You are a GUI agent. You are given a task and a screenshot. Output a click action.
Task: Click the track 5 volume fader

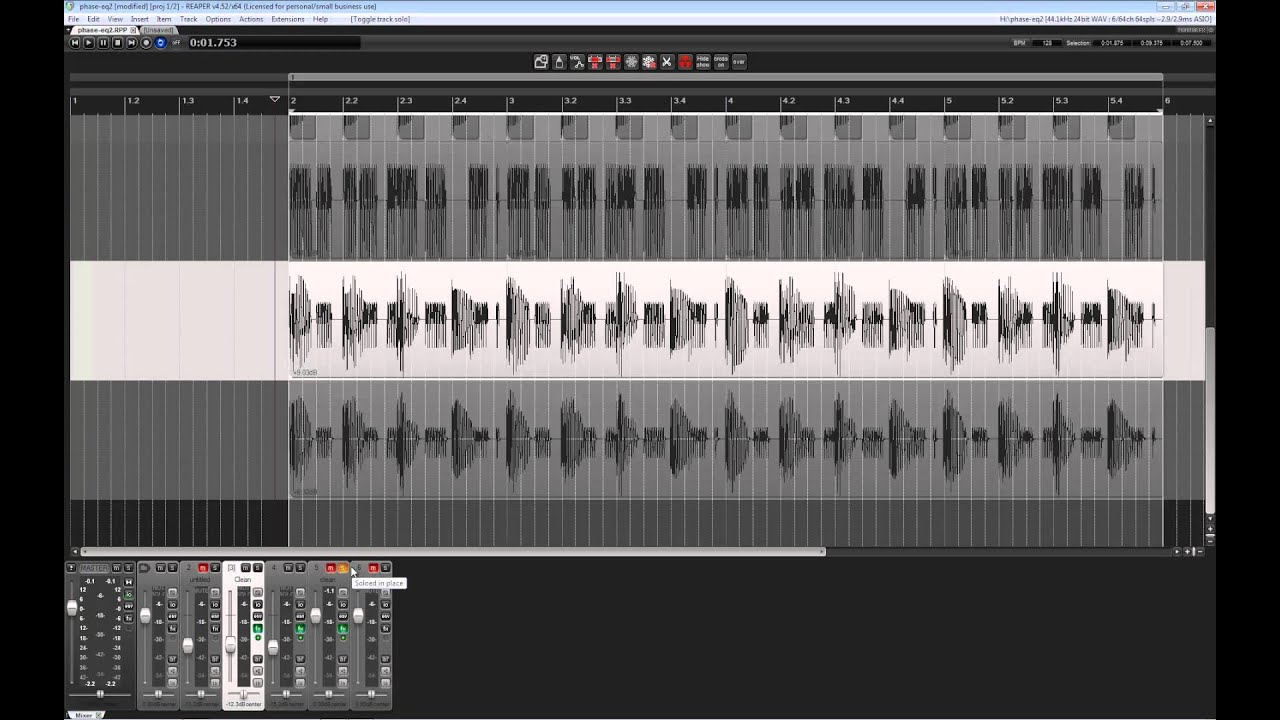[x=315, y=615]
